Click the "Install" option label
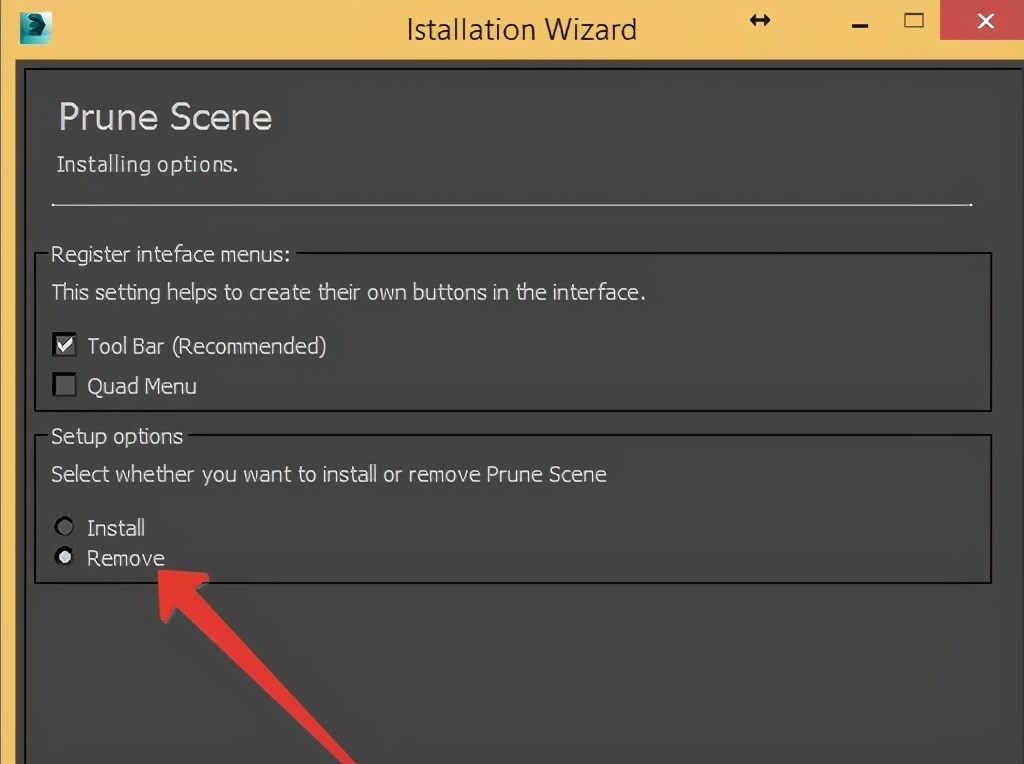Viewport: 1024px width, 764px height. coord(116,527)
